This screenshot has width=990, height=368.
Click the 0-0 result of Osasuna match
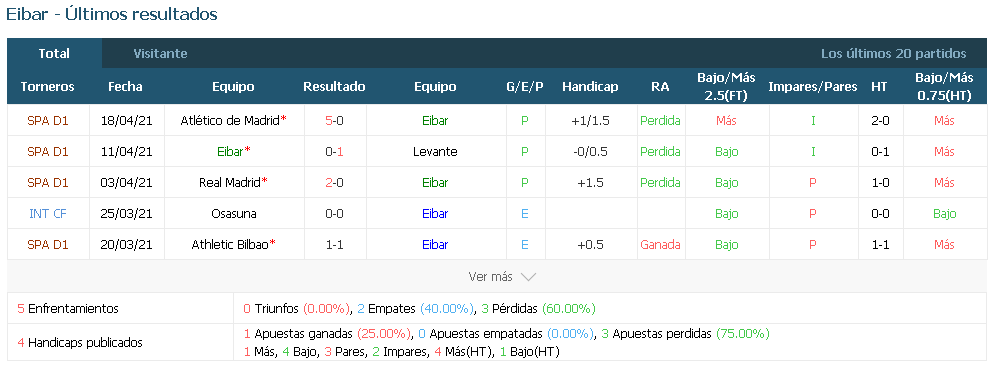click(x=335, y=213)
